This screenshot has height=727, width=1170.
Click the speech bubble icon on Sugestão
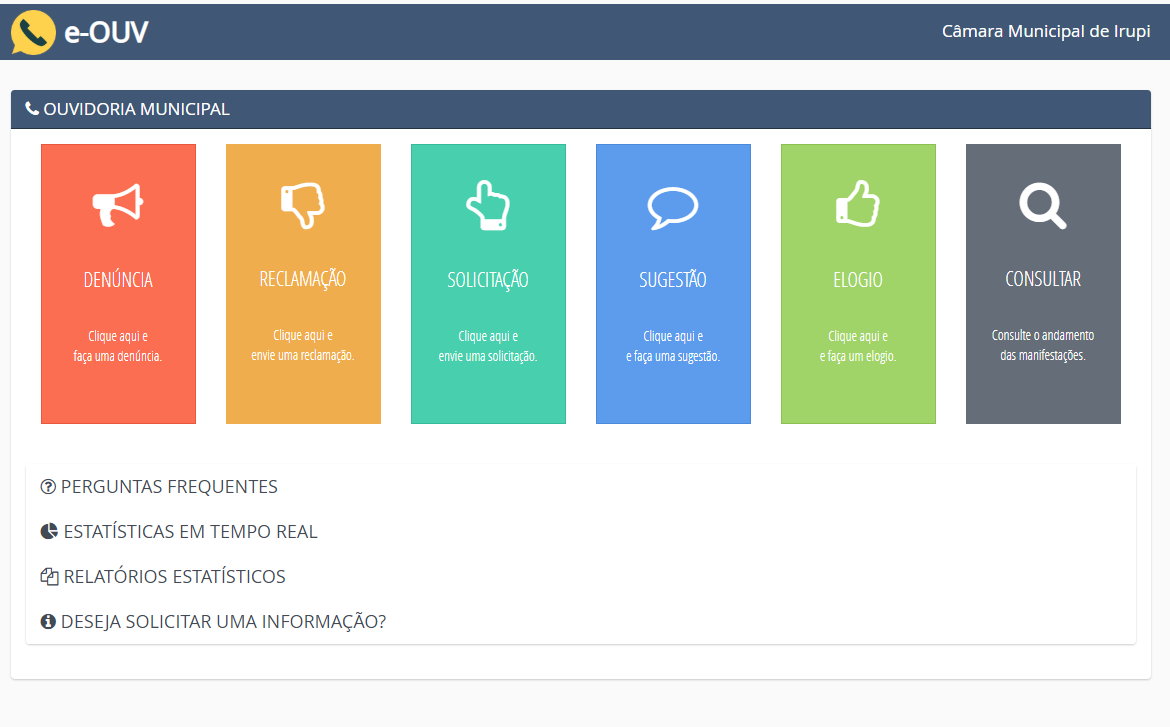(672, 208)
